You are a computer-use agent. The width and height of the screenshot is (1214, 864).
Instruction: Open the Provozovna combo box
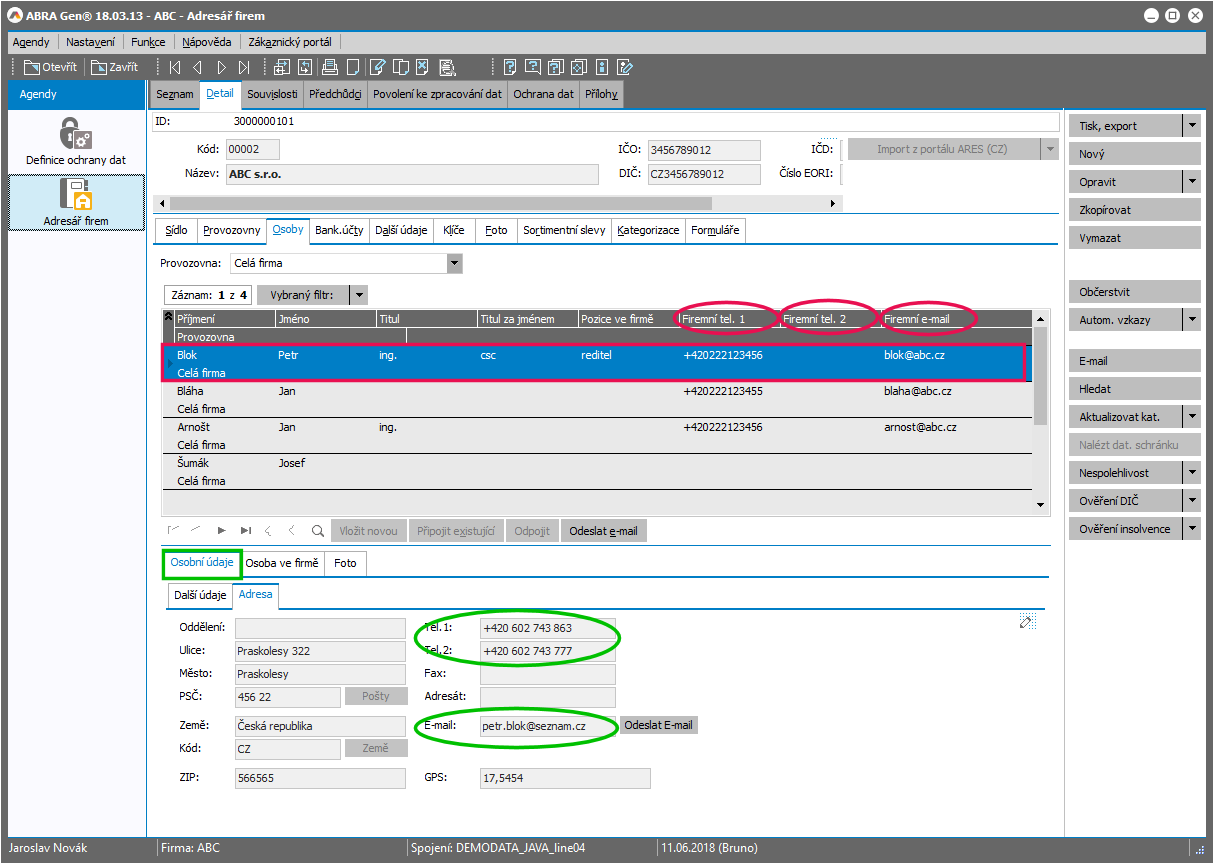(x=455, y=263)
